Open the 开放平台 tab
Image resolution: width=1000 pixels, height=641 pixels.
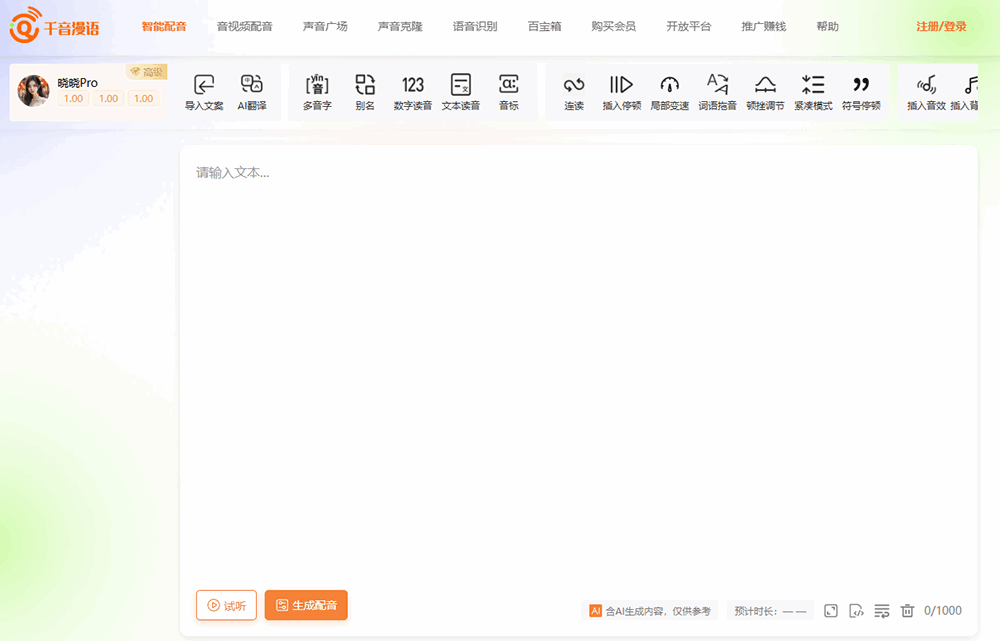tap(689, 26)
